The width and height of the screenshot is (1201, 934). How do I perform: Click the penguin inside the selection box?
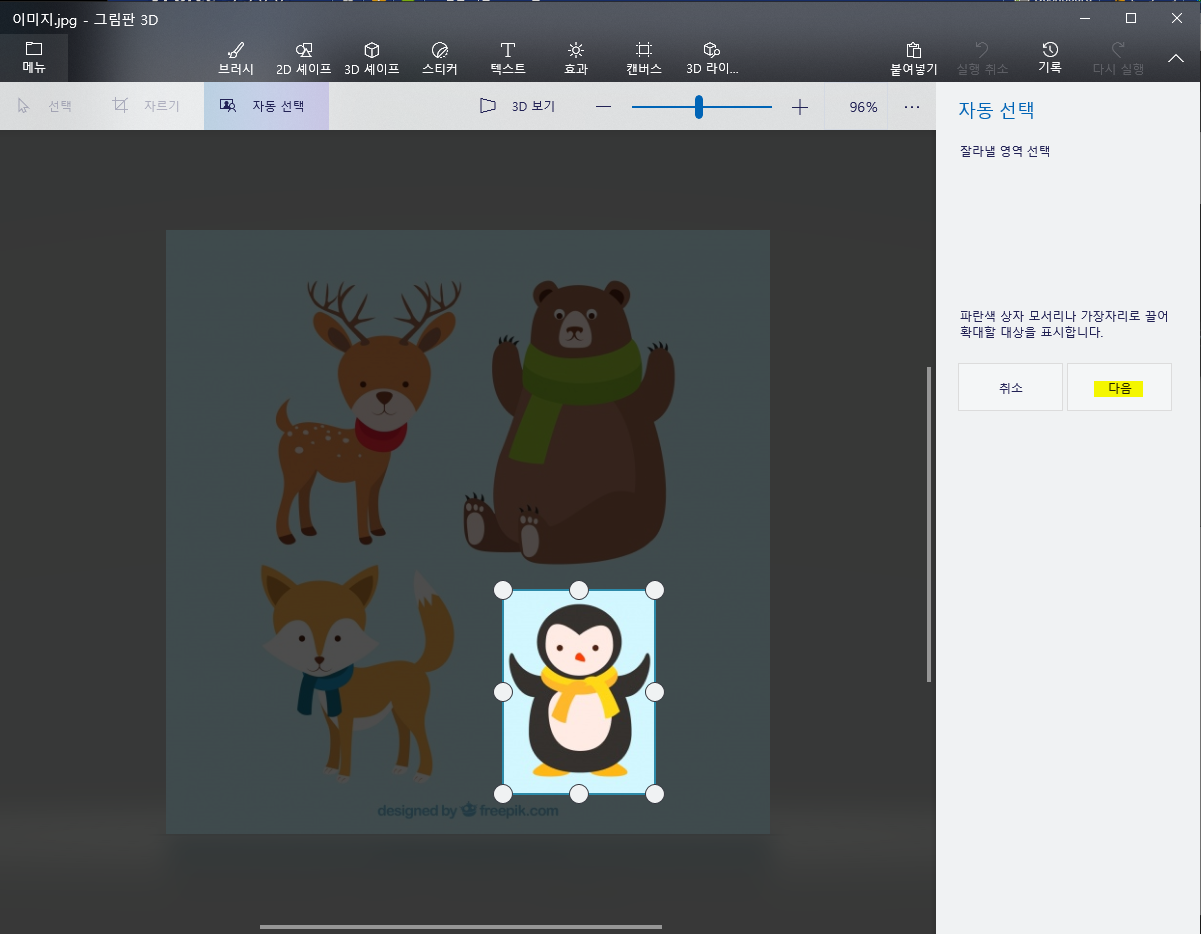[x=579, y=690]
